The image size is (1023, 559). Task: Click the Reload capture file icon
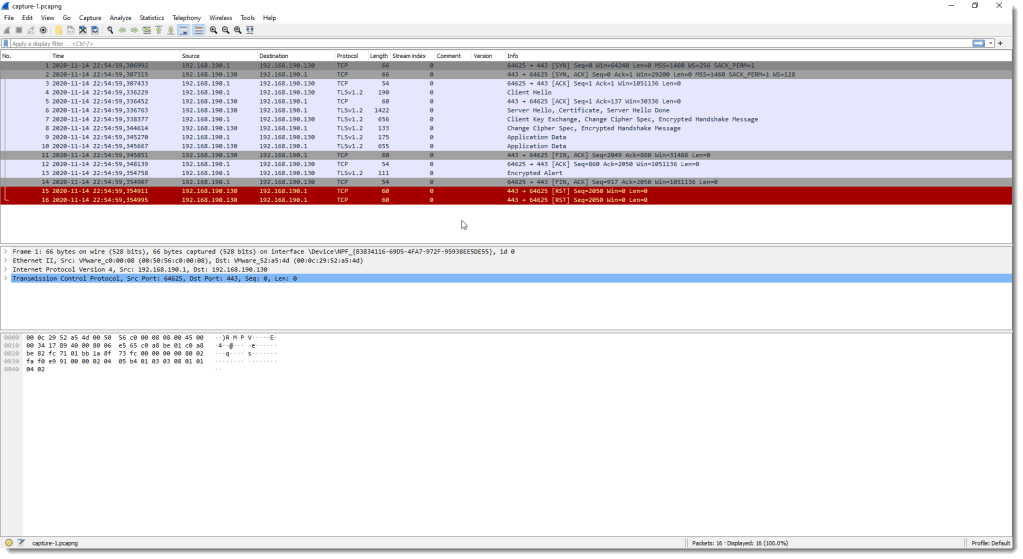click(95, 30)
